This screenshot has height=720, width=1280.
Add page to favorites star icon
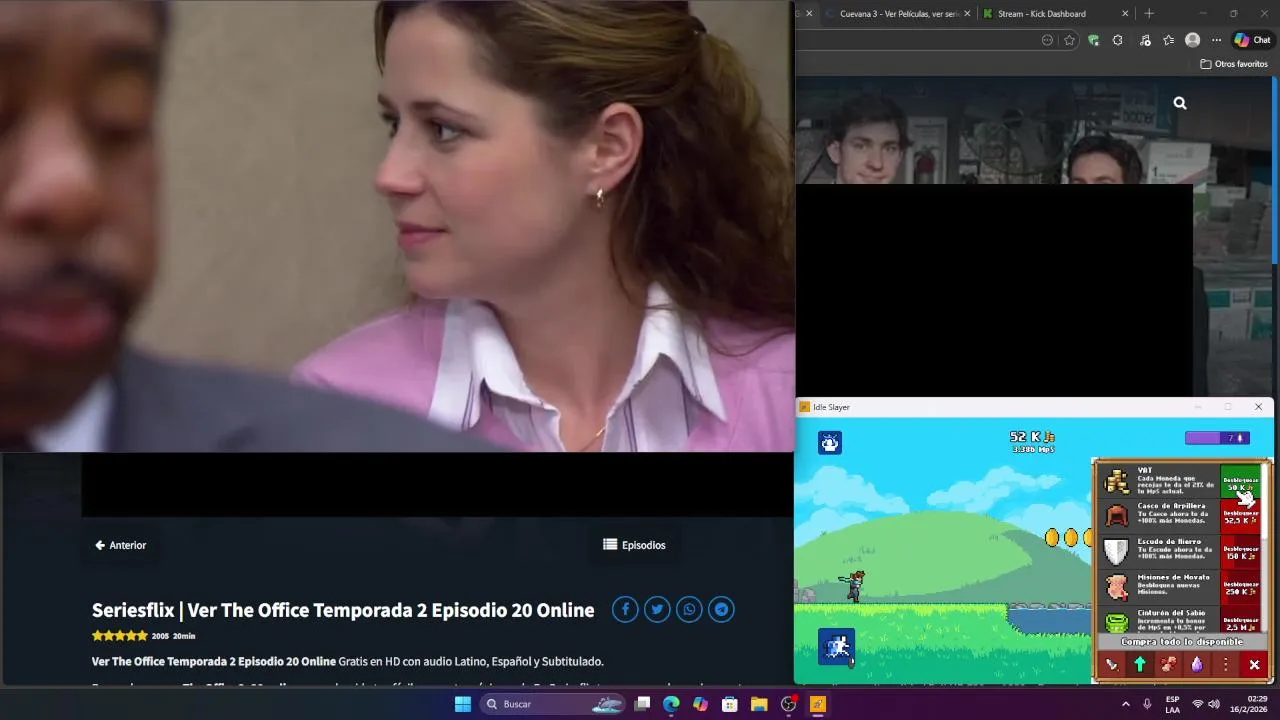point(1069,40)
